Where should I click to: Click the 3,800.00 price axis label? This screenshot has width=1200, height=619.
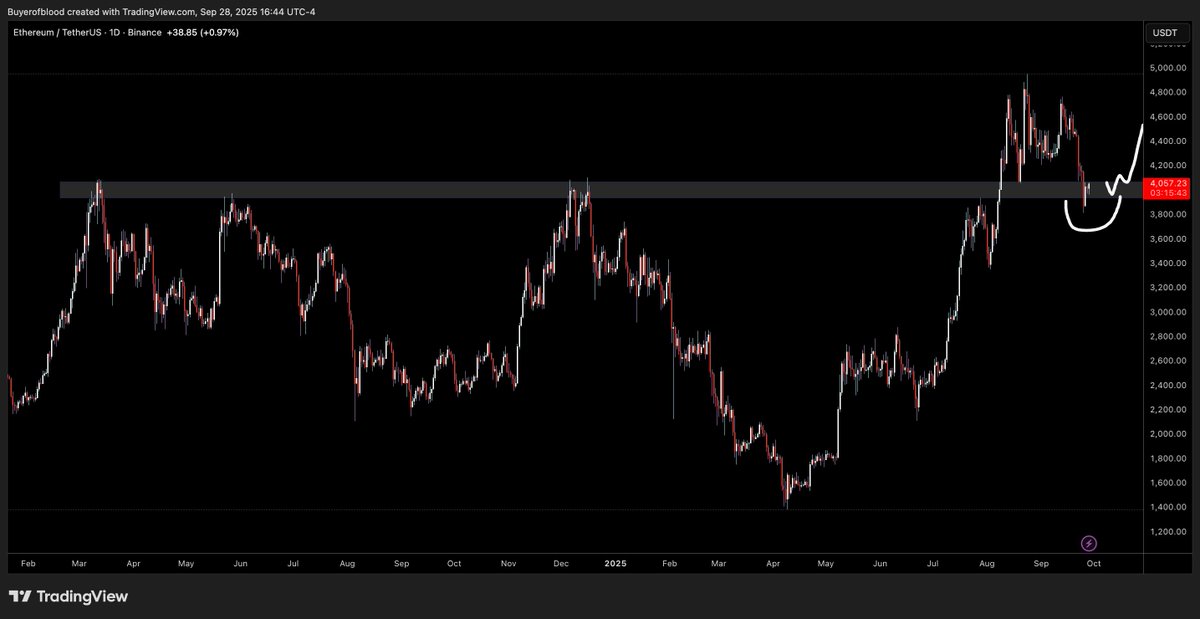(1168, 215)
